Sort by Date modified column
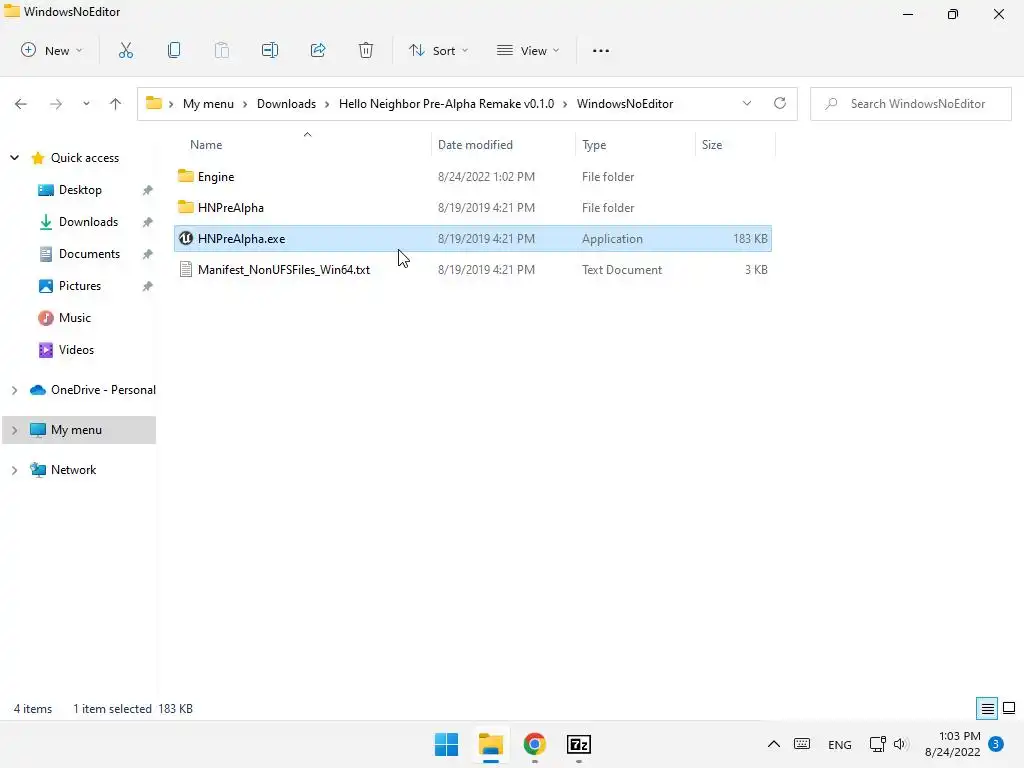 (x=475, y=144)
